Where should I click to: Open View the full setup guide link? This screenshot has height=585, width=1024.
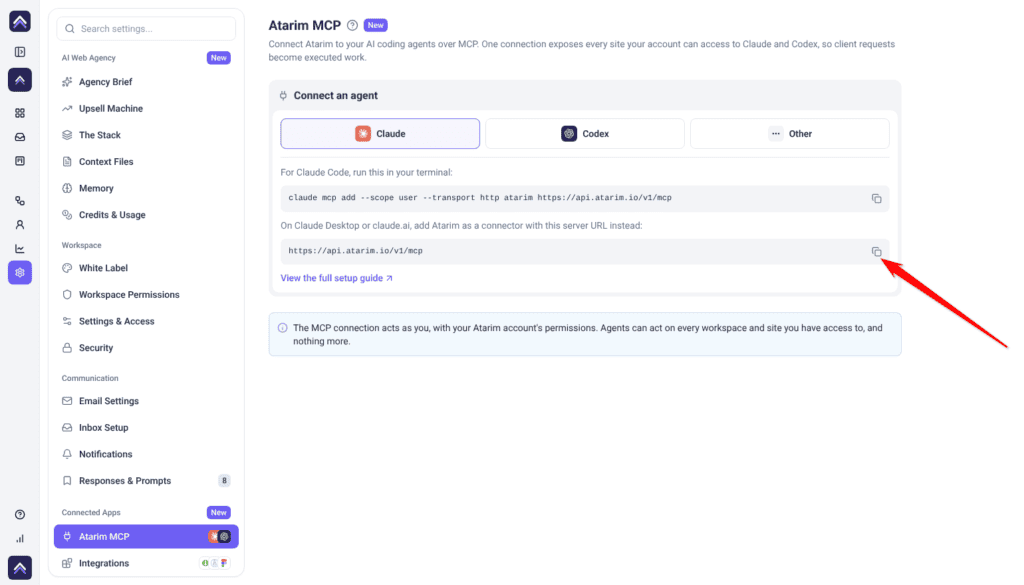tap(336, 278)
